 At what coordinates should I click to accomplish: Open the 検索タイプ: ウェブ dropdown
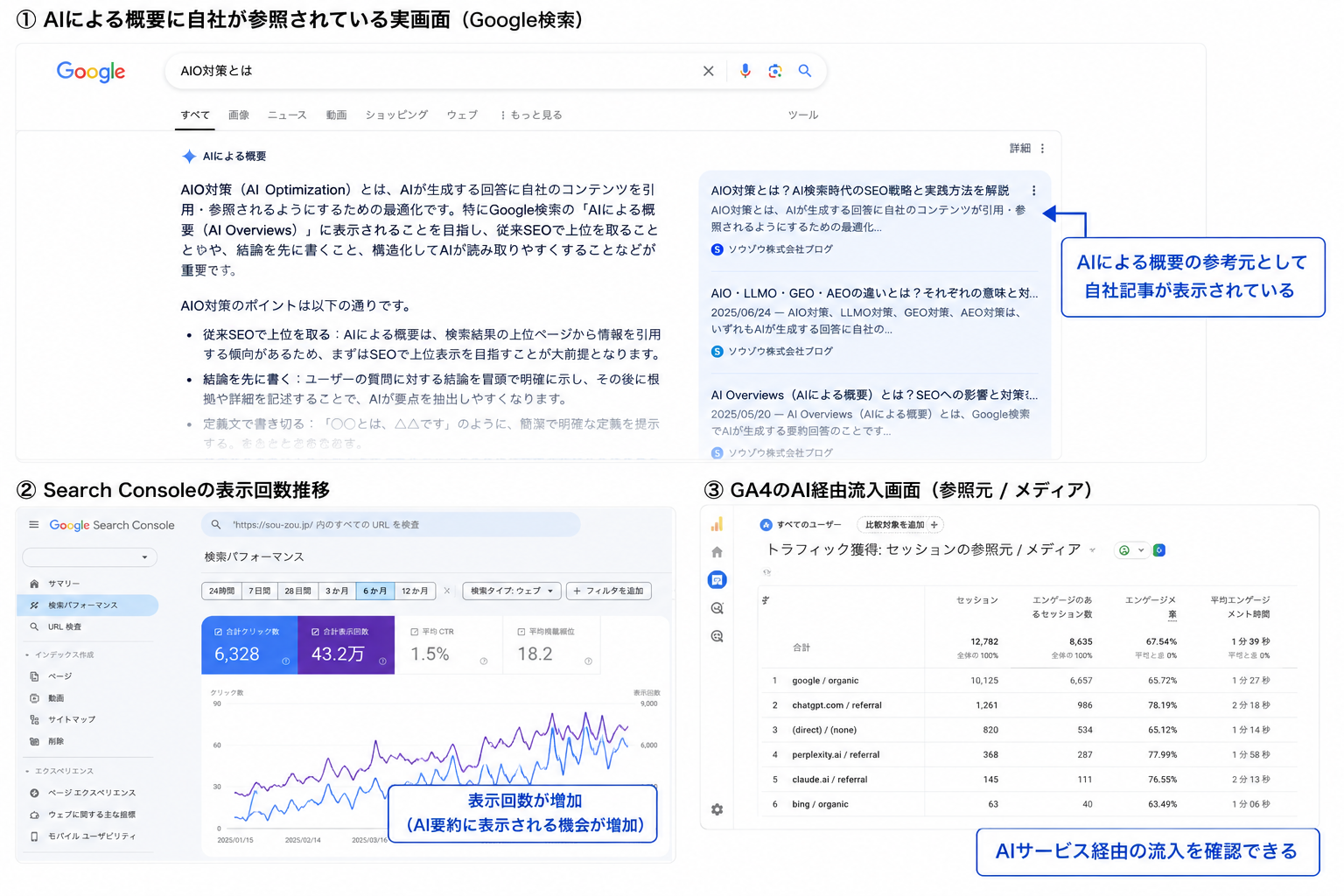pos(512,591)
